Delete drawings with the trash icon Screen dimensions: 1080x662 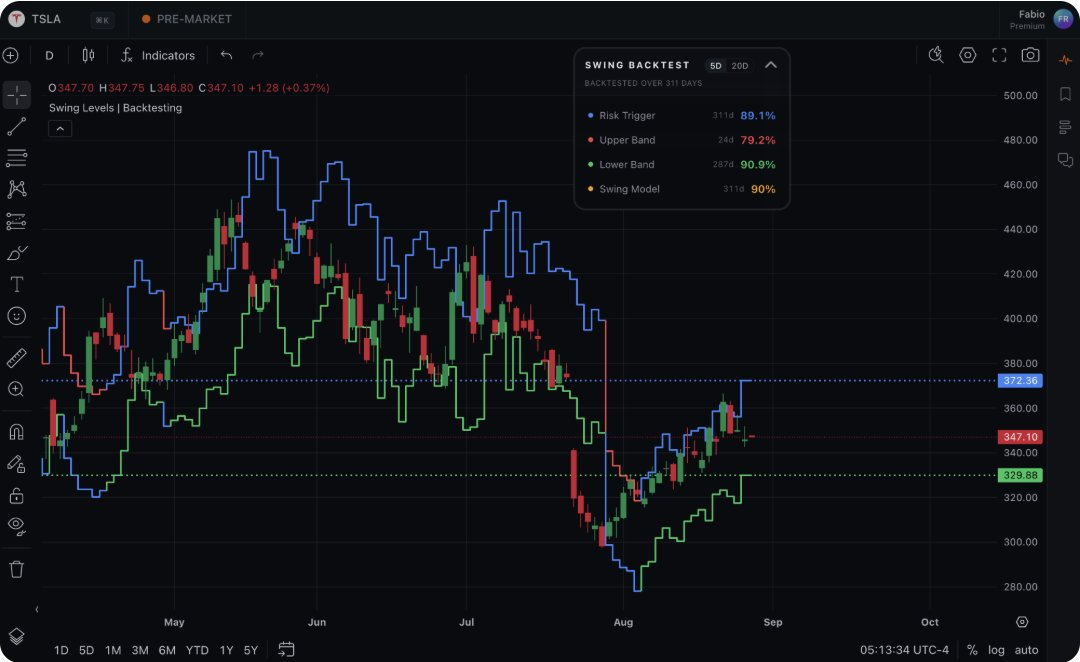tap(17, 569)
